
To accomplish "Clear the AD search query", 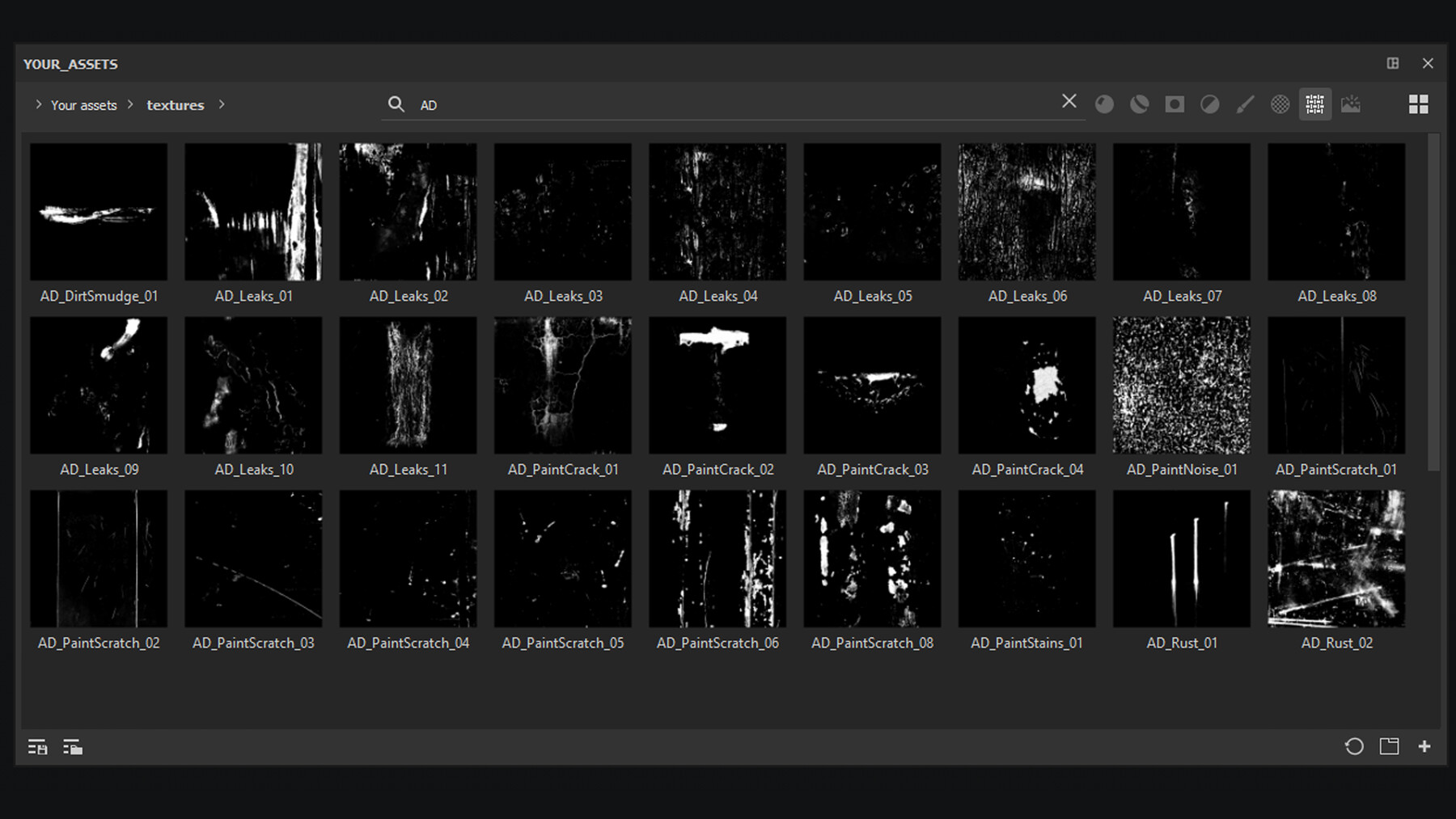I will (1069, 101).
